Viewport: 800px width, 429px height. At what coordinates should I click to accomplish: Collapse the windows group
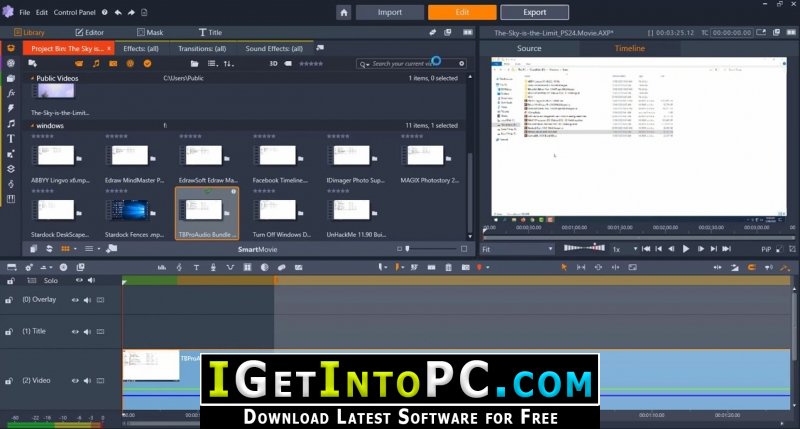tap(32, 125)
